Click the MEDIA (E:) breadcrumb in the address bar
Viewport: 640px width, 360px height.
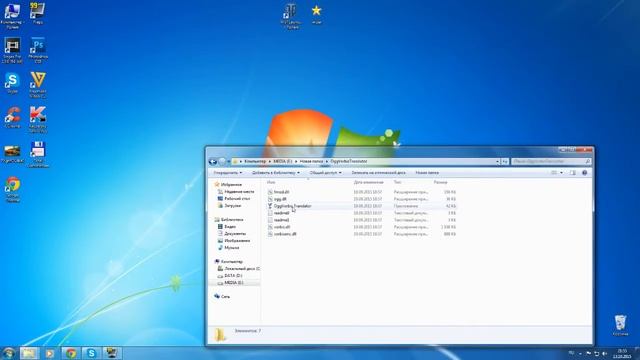pos(282,162)
